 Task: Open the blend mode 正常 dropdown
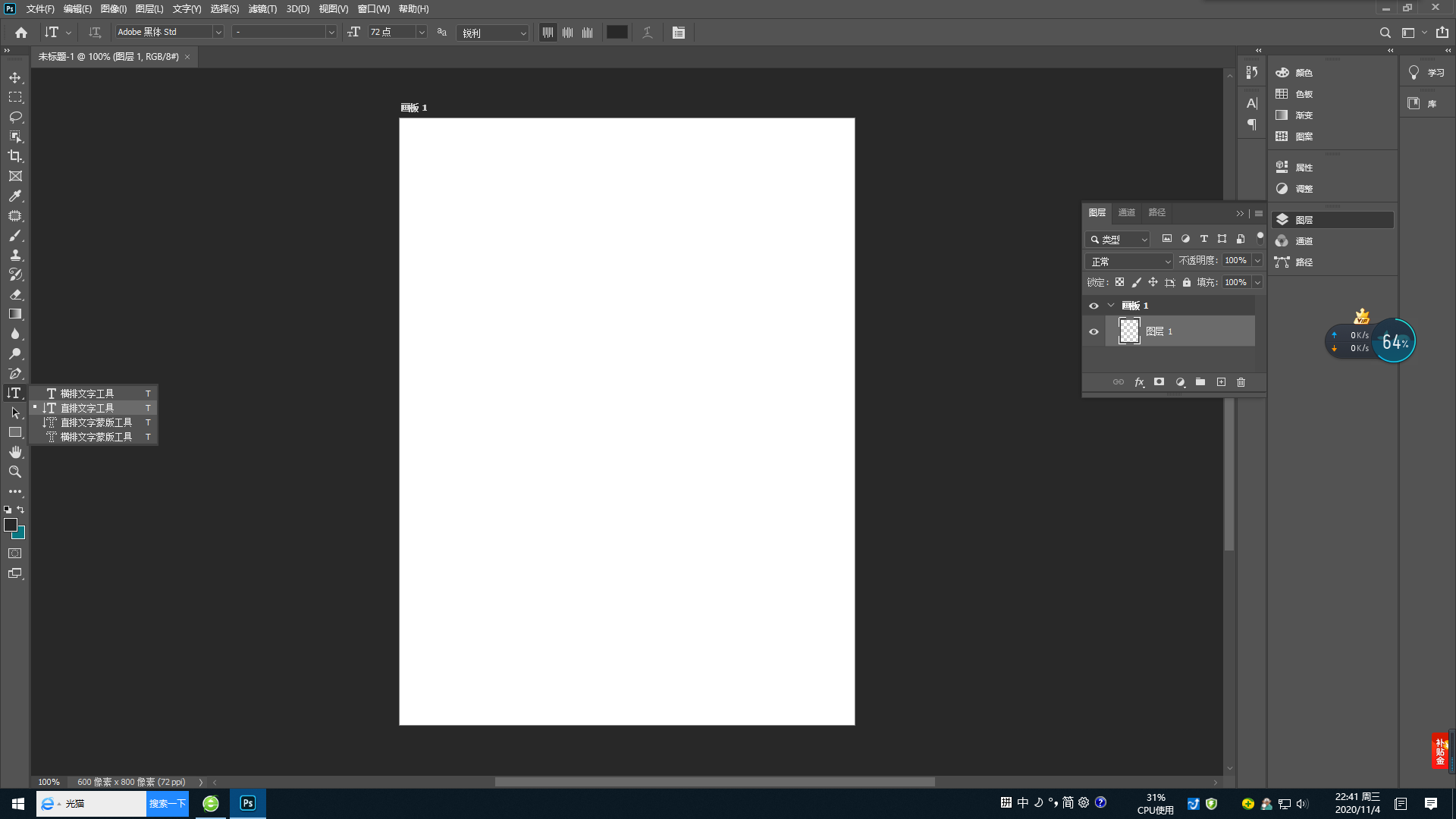click(1129, 261)
